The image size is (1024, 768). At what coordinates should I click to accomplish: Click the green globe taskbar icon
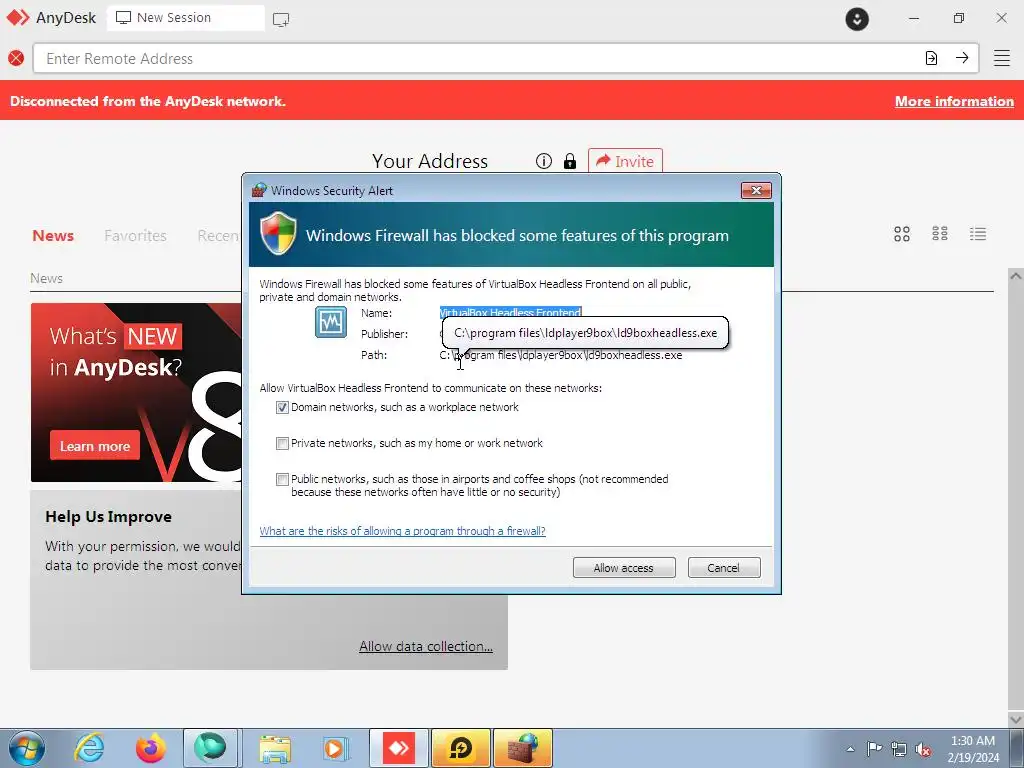coord(210,748)
